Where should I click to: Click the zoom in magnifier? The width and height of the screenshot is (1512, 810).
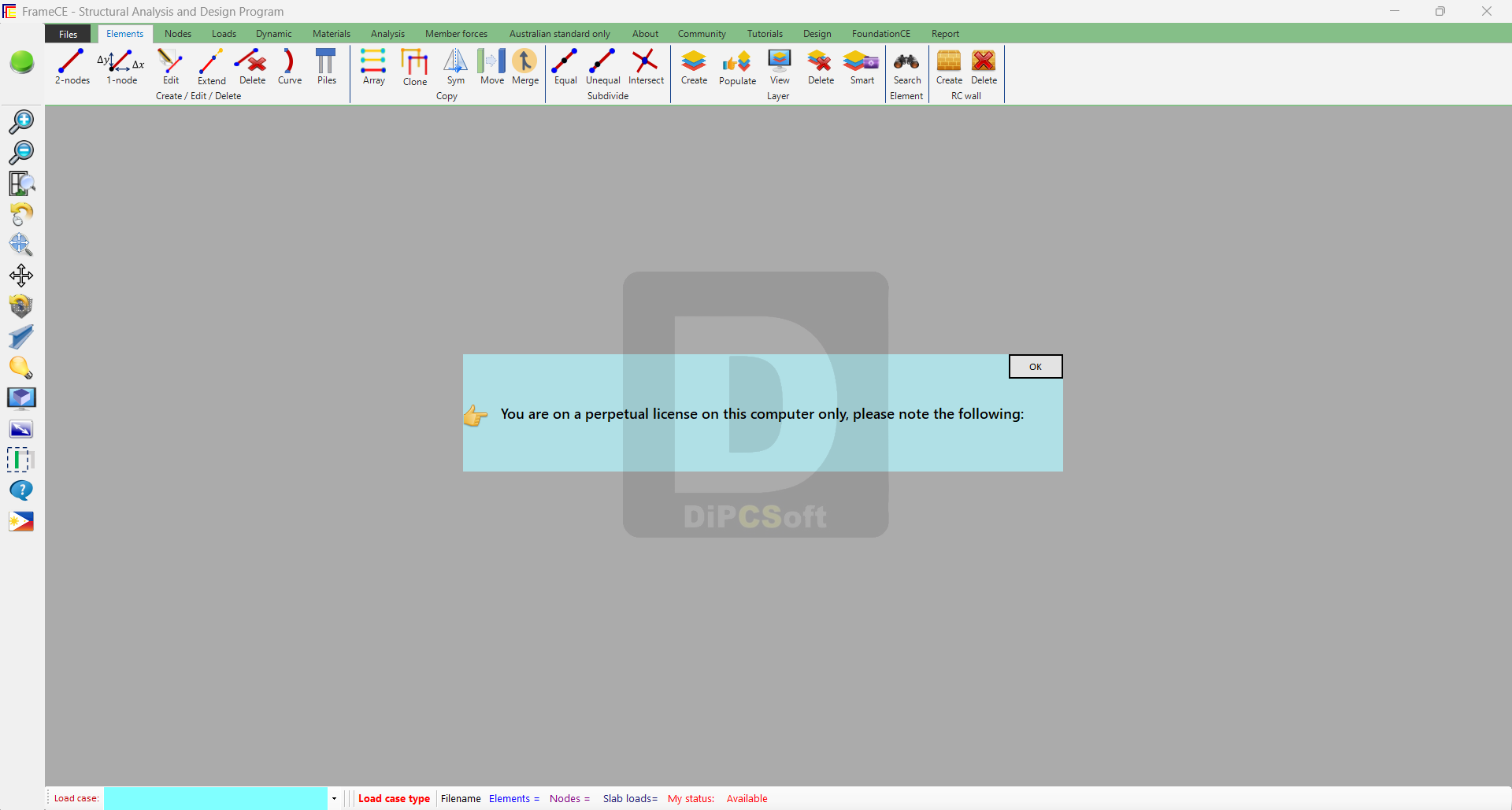tap(21, 121)
